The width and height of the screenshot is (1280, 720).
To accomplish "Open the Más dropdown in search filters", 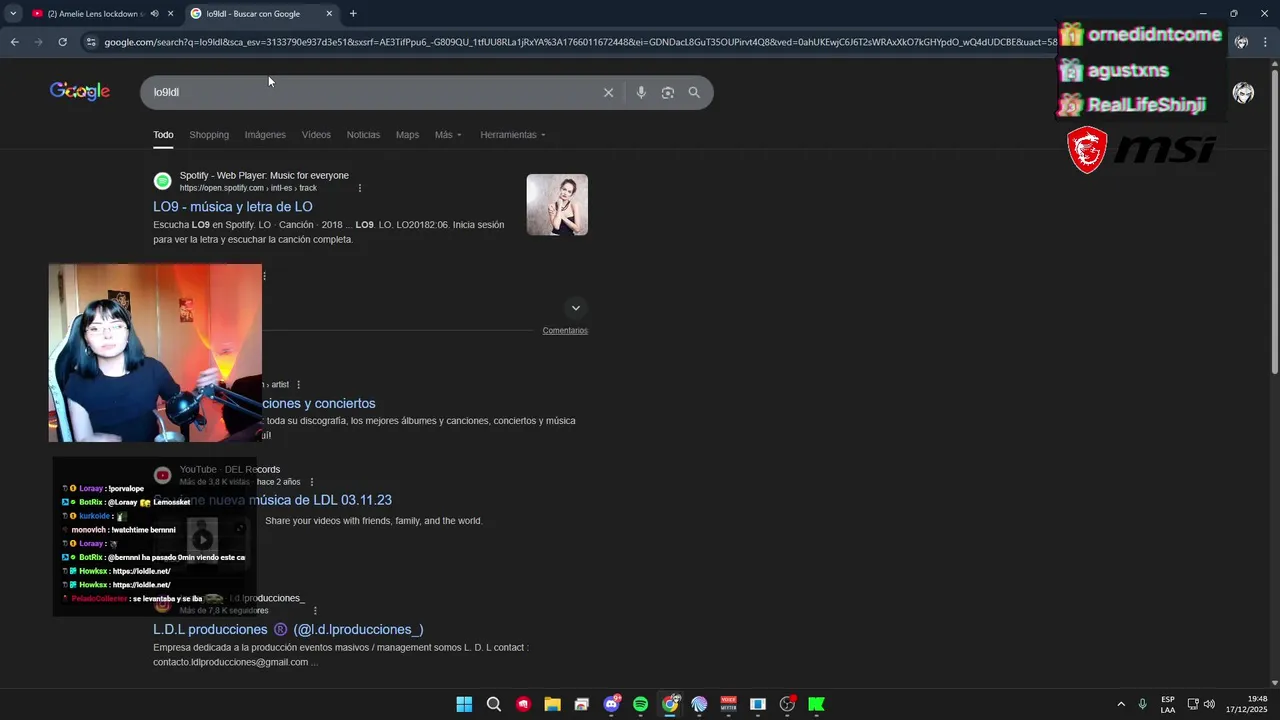I will [x=448, y=135].
